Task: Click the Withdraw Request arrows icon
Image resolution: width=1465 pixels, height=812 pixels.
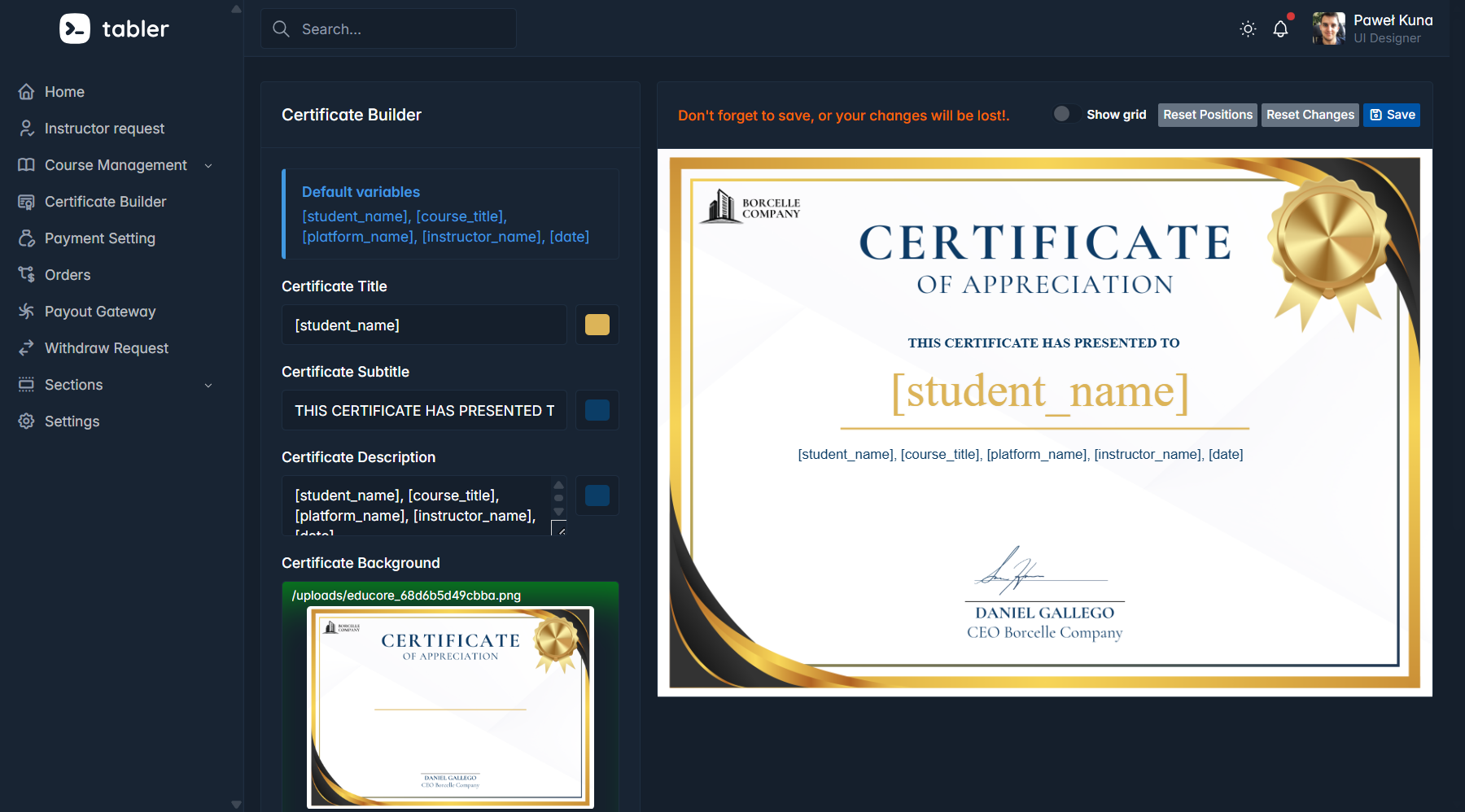Action: pos(27,348)
